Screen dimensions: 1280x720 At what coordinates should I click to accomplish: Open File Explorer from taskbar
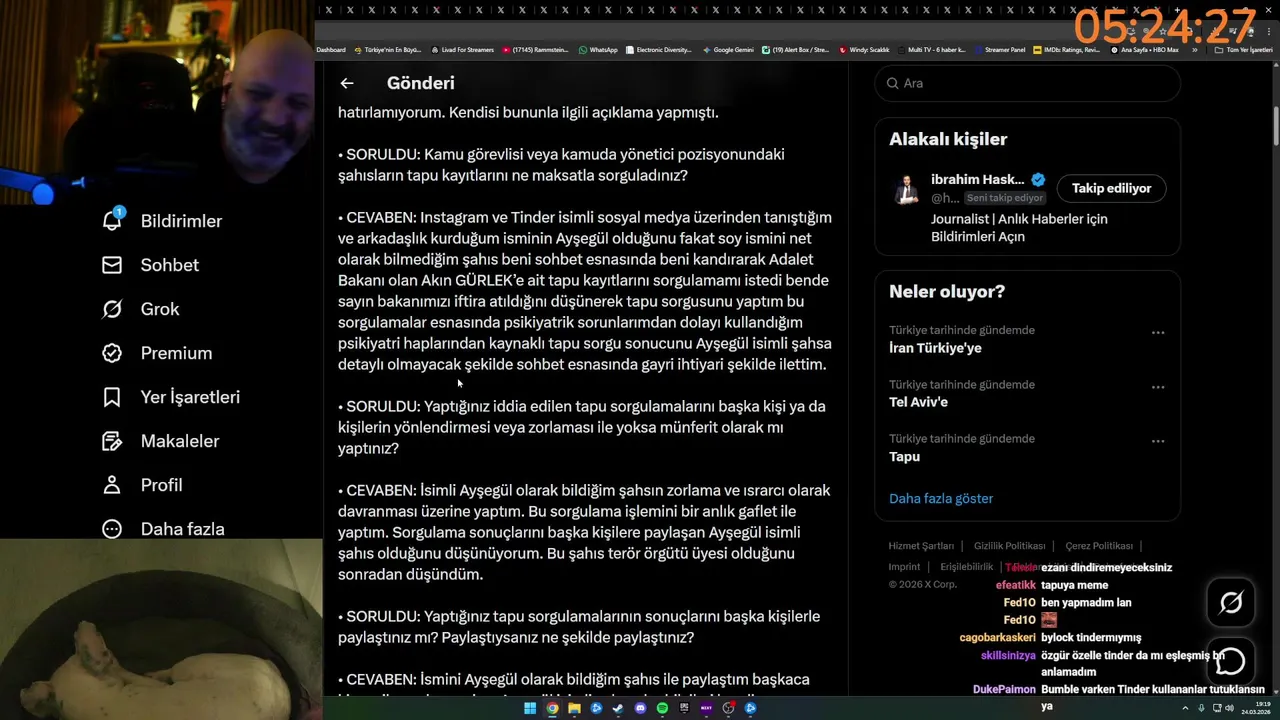(574, 708)
